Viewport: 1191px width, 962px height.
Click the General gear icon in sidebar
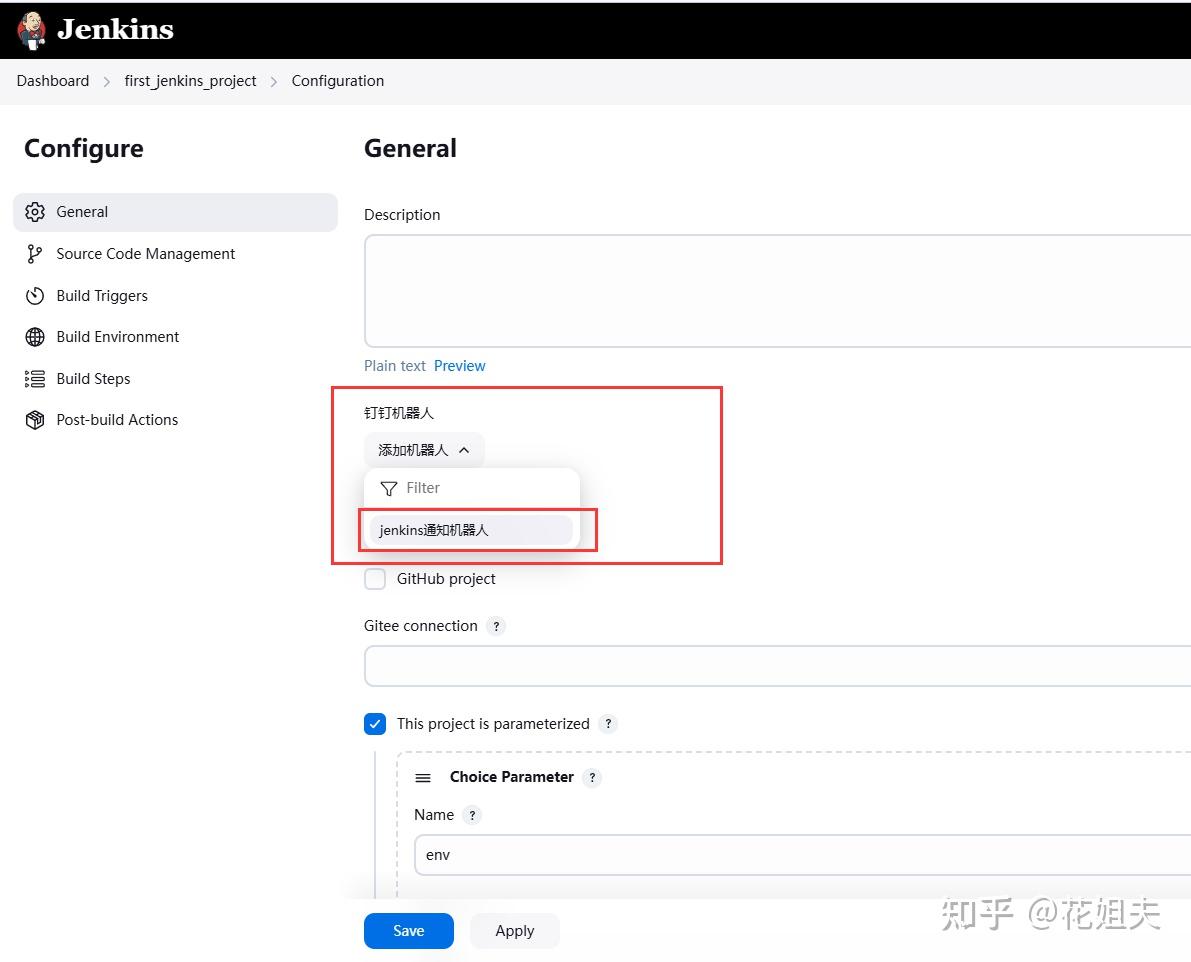[x=35, y=212]
